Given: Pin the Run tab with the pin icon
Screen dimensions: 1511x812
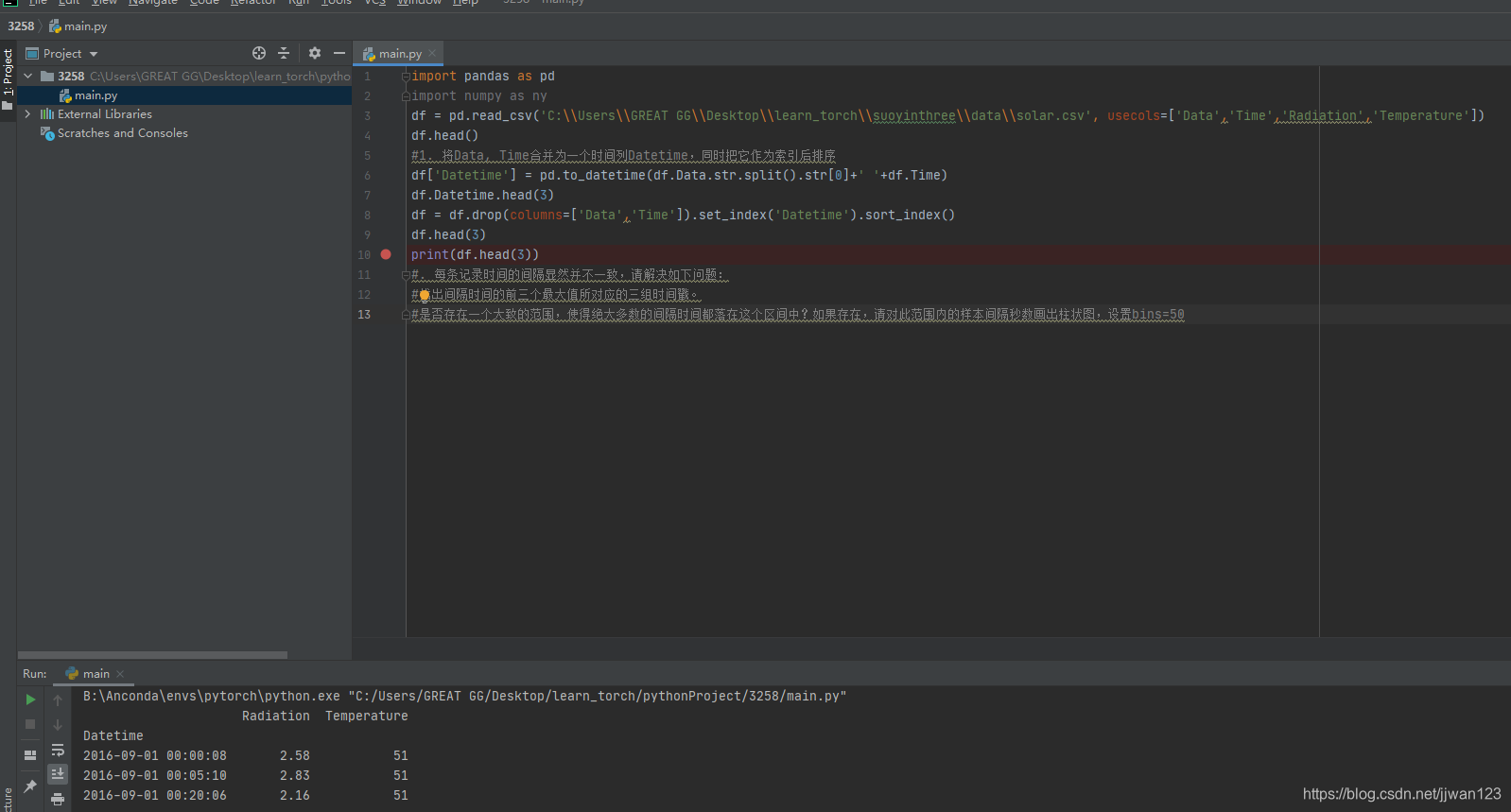Looking at the screenshot, I should [x=30, y=786].
